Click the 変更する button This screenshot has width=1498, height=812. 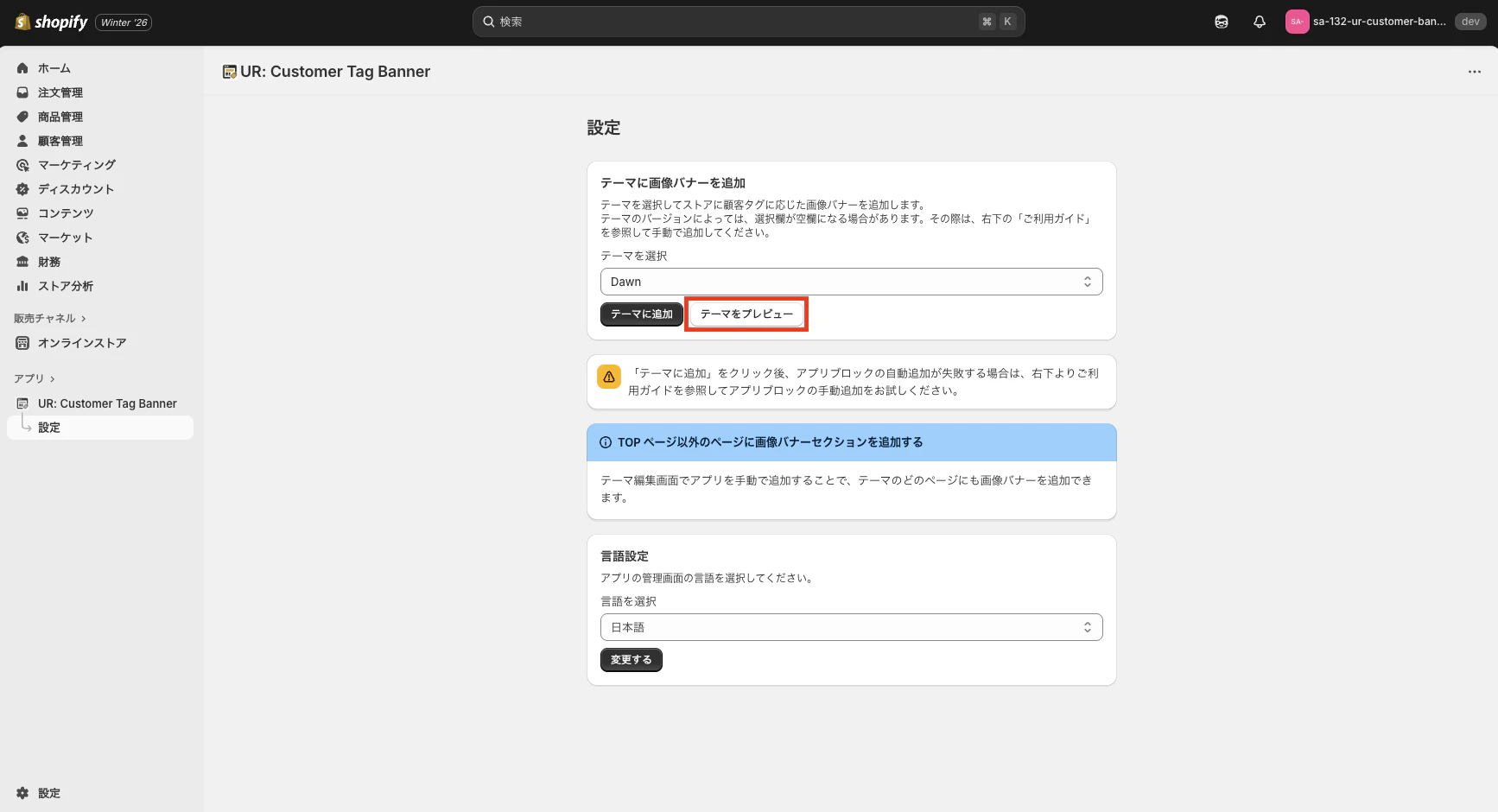[632, 660]
